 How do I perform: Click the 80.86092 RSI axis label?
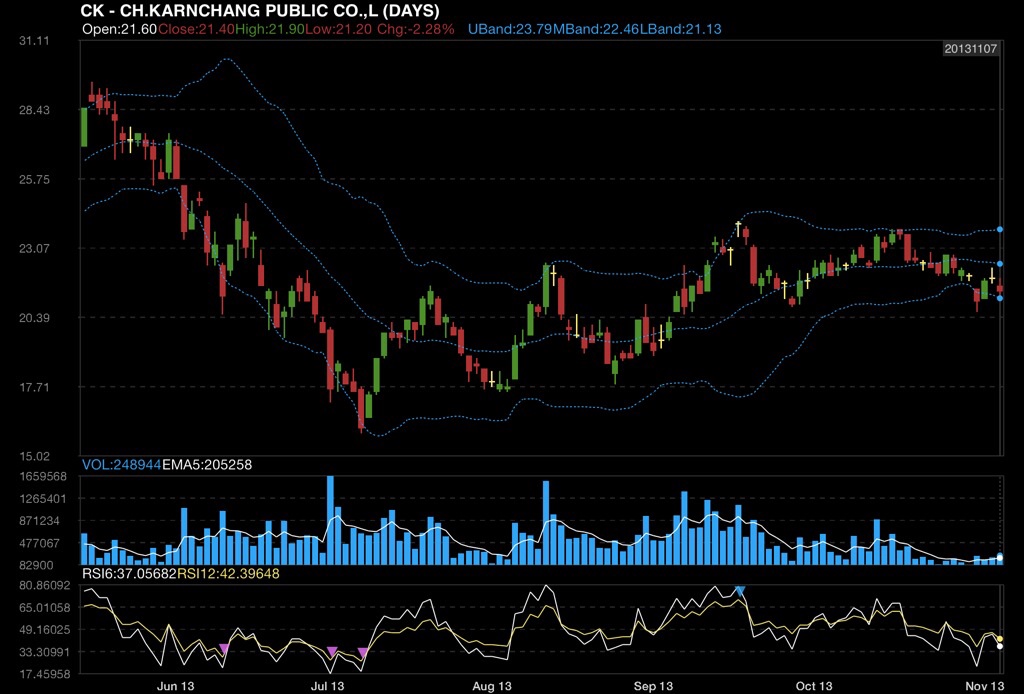pos(44,586)
